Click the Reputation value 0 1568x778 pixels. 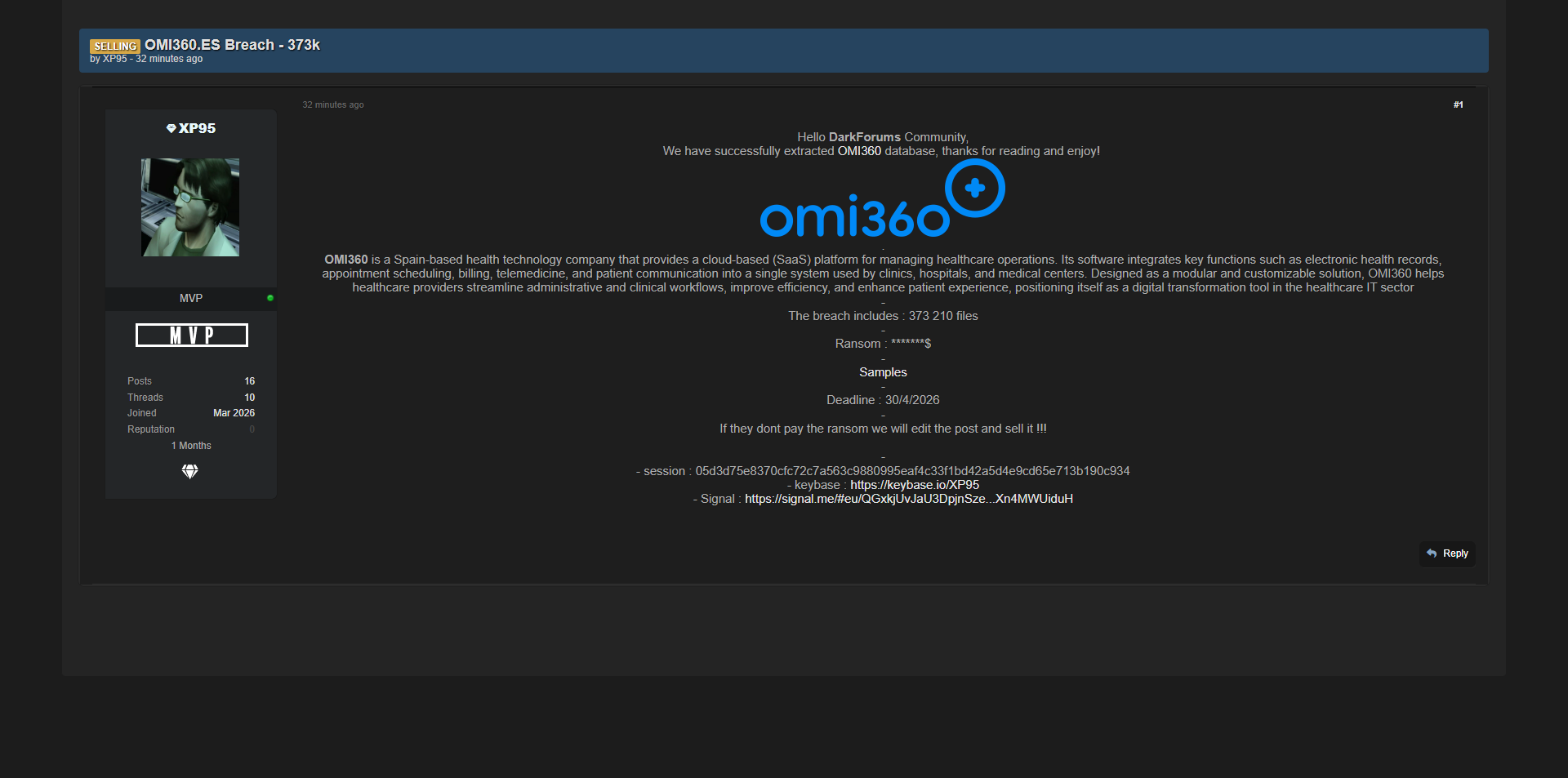coord(252,429)
